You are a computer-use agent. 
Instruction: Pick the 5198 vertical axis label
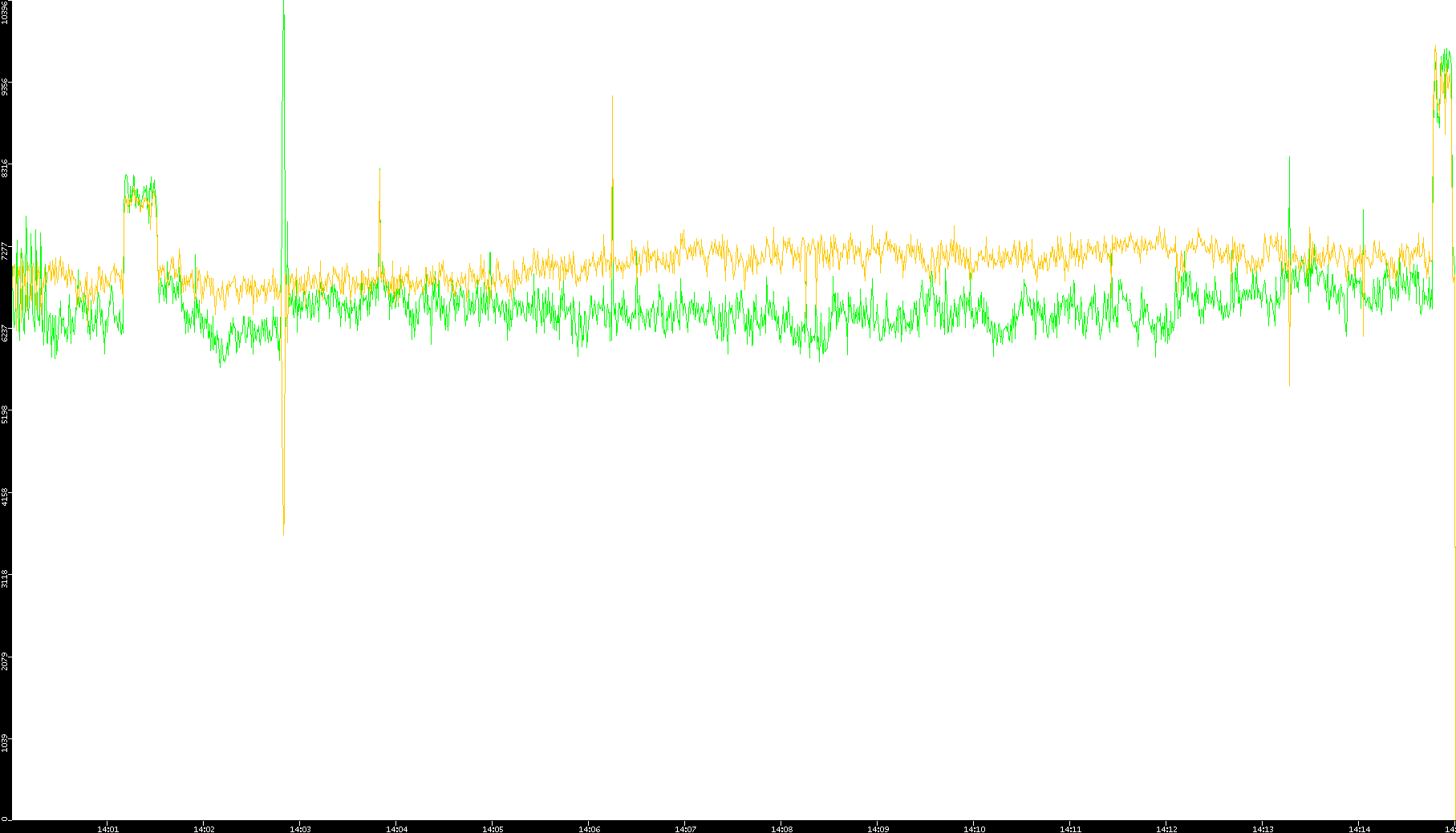pos(5,414)
